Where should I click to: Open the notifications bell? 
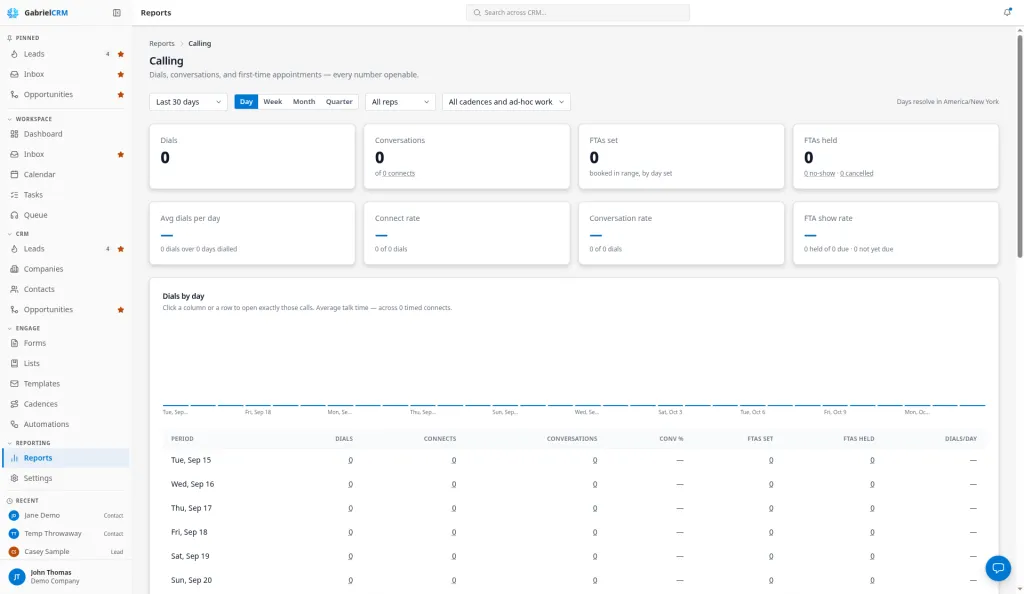(x=1007, y=12)
